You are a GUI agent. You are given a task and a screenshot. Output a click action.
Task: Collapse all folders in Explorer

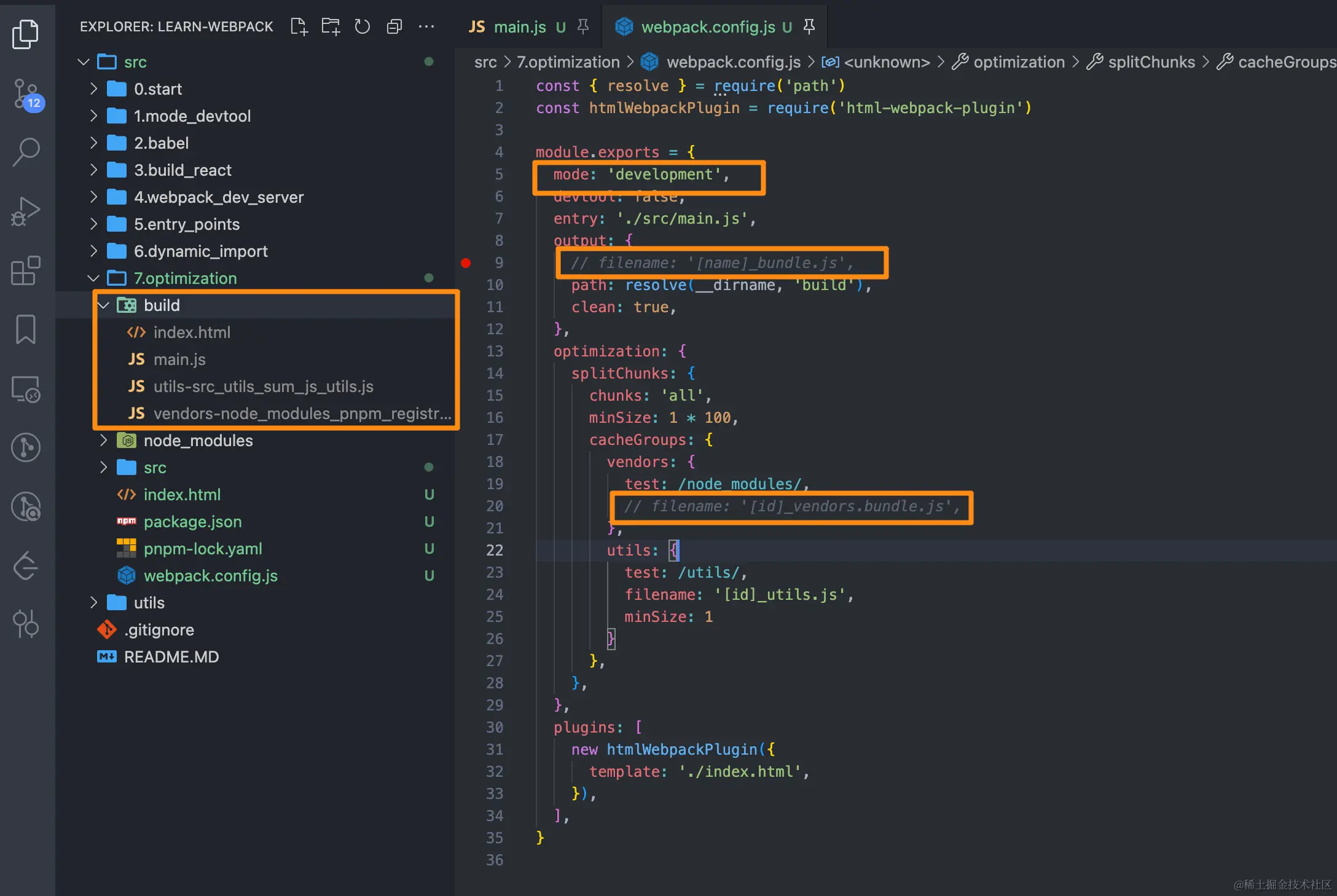tap(394, 26)
